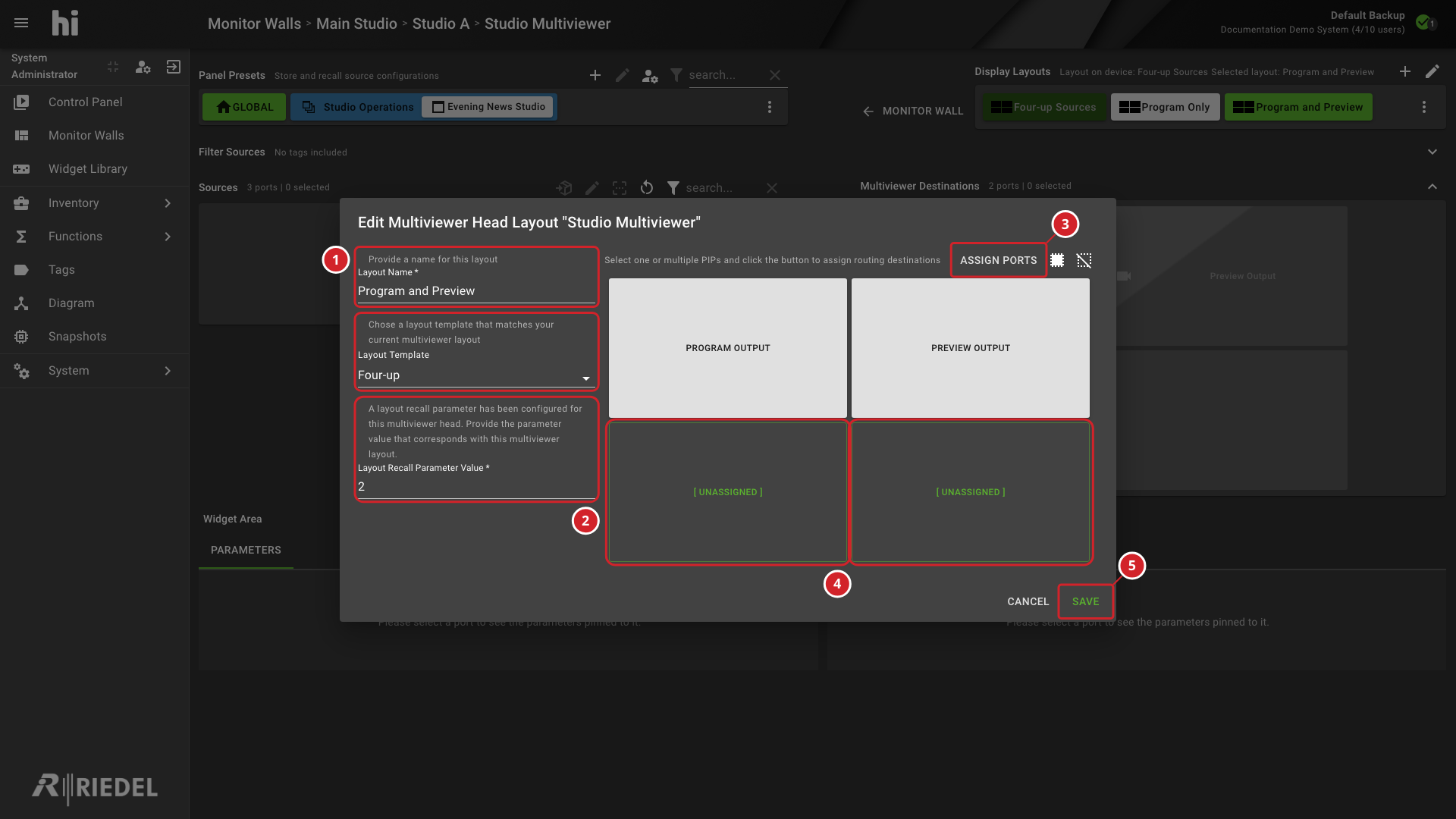
Task: Collapse the Multiviewer Destinations section
Action: pyautogui.click(x=1432, y=186)
